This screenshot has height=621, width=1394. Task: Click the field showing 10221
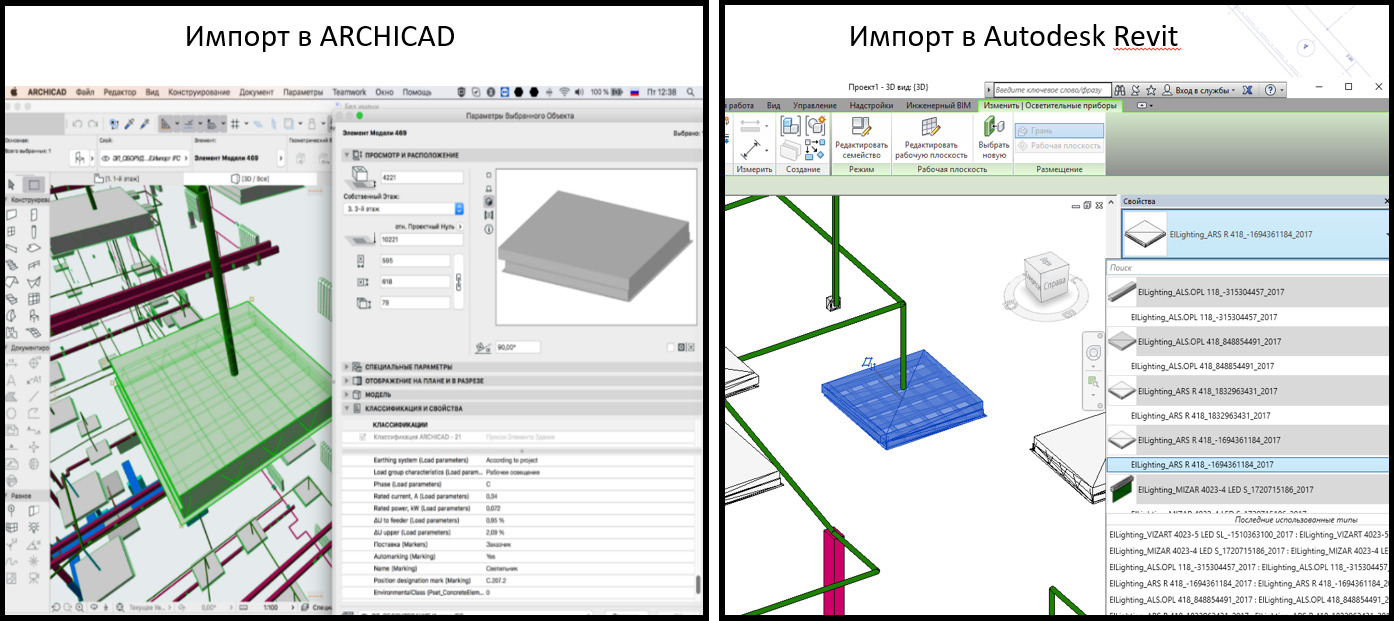[x=421, y=240]
